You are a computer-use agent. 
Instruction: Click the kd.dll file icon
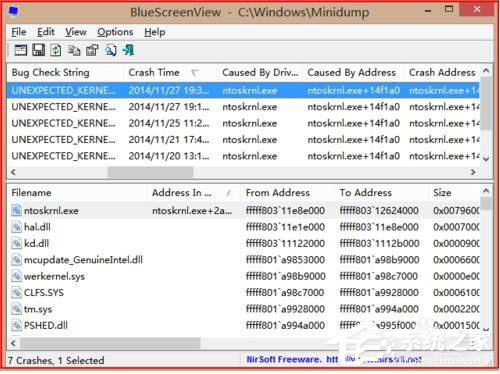(16, 243)
